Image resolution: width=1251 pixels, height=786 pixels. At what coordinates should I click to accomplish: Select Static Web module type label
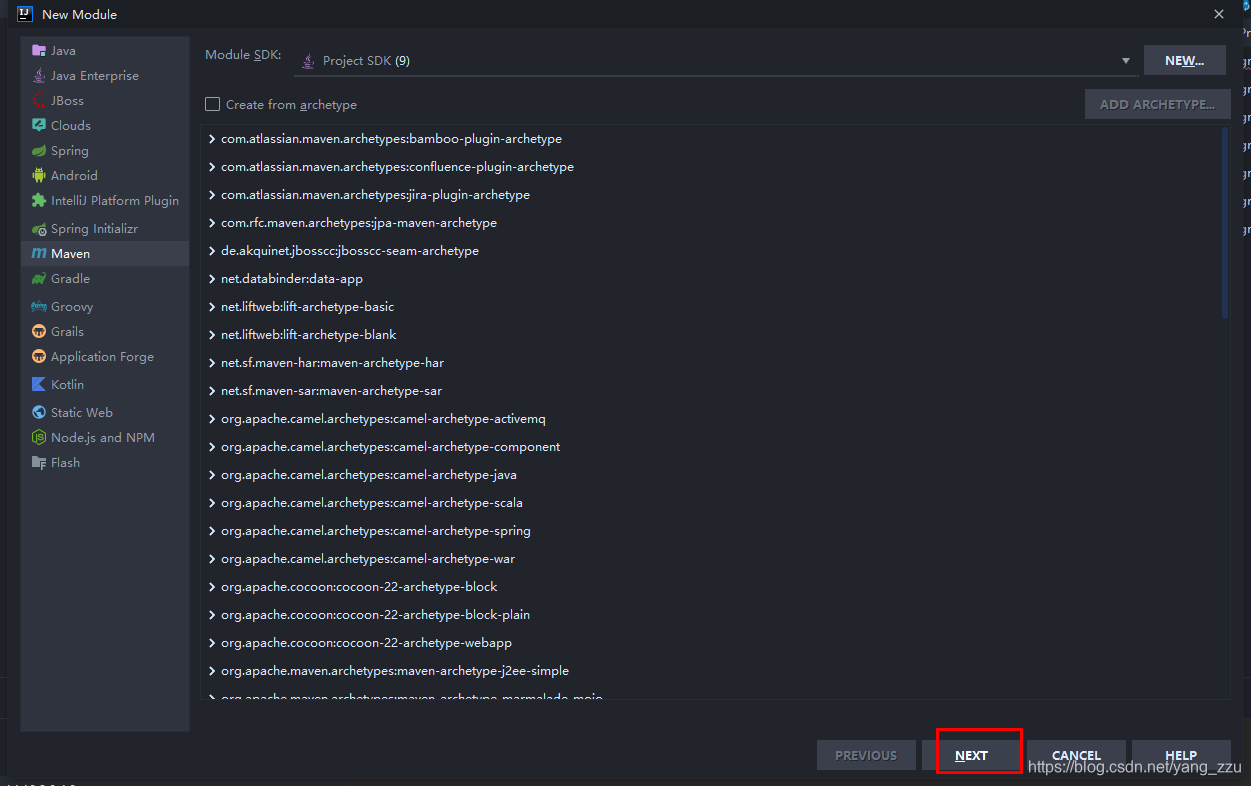(x=82, y=412)
